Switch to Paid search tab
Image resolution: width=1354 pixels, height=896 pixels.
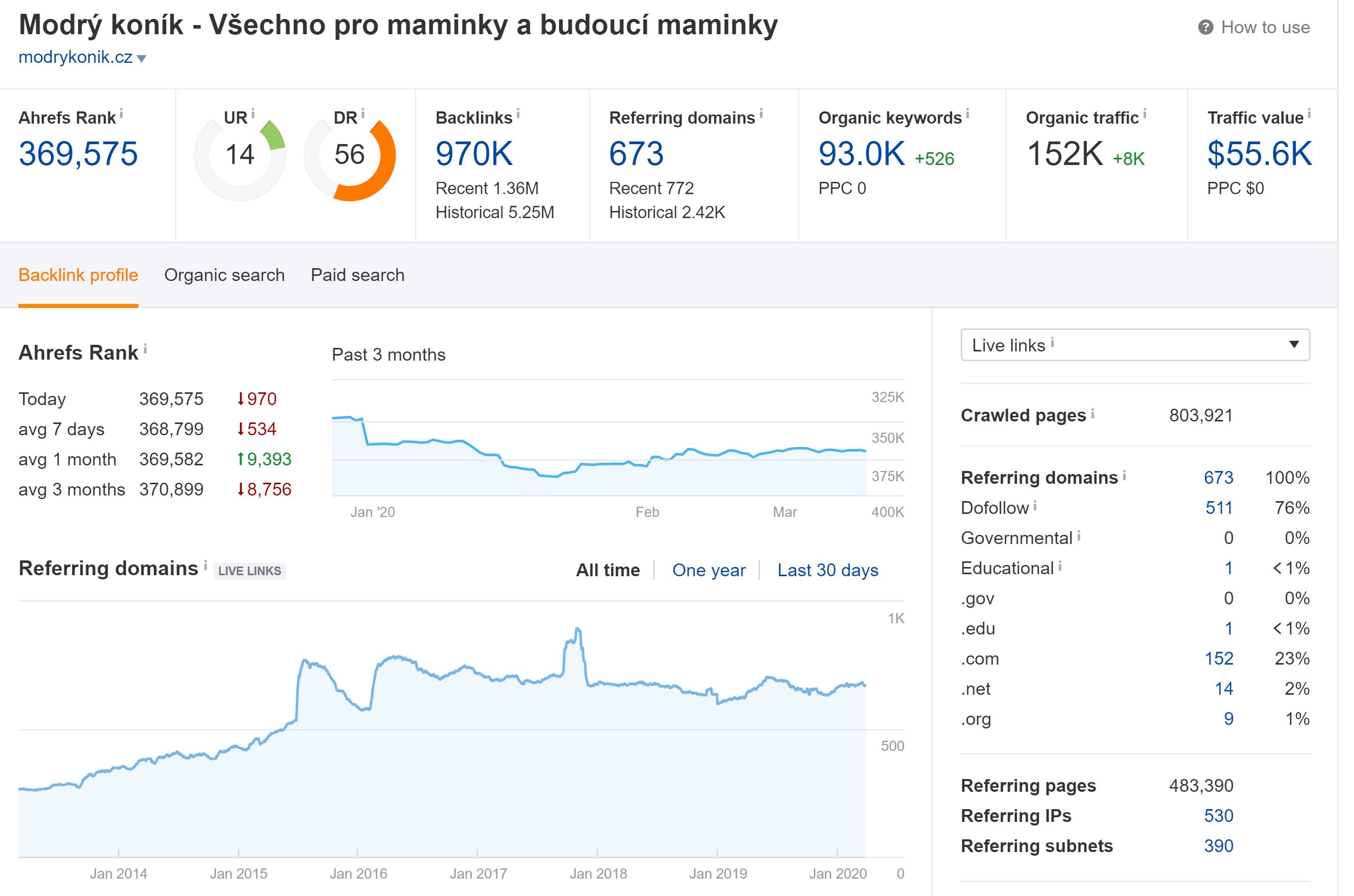[358, 275]
